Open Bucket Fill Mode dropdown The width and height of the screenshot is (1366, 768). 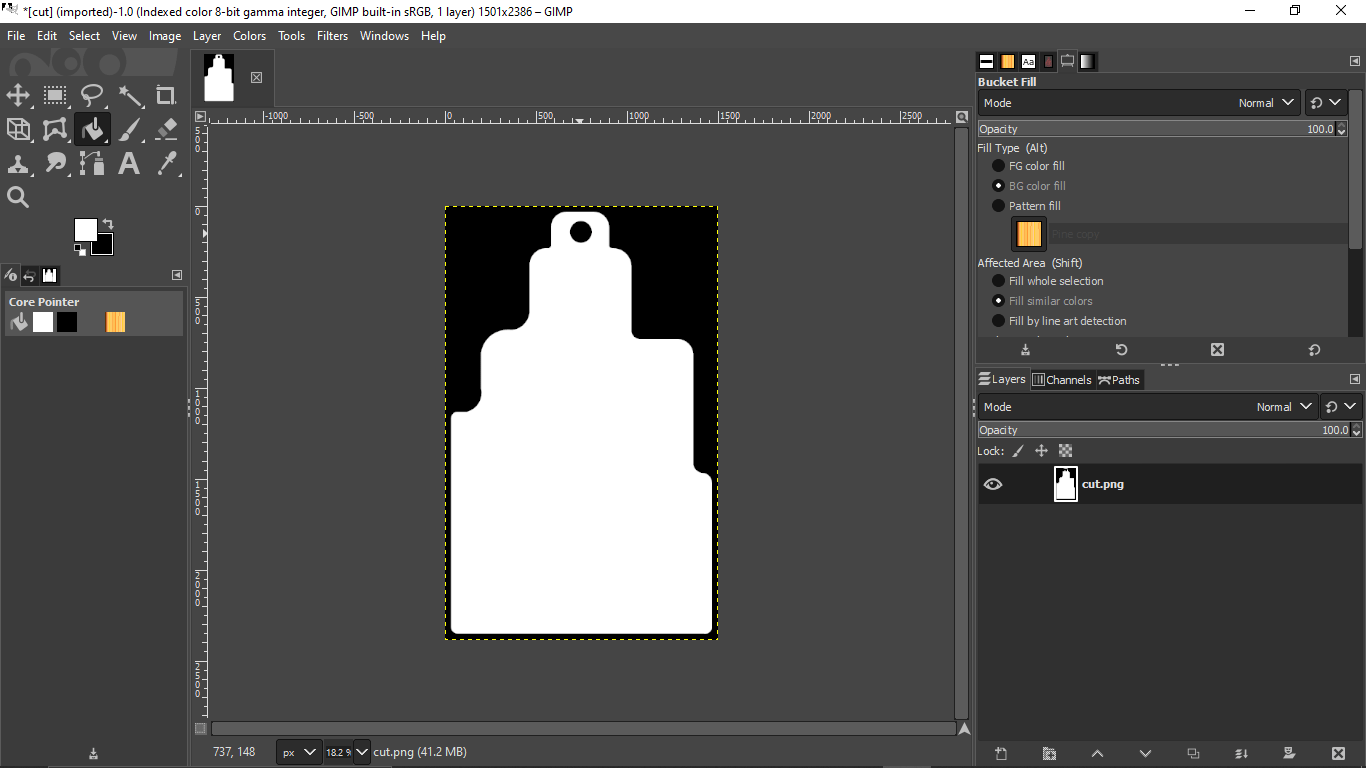coord(1139,103)
